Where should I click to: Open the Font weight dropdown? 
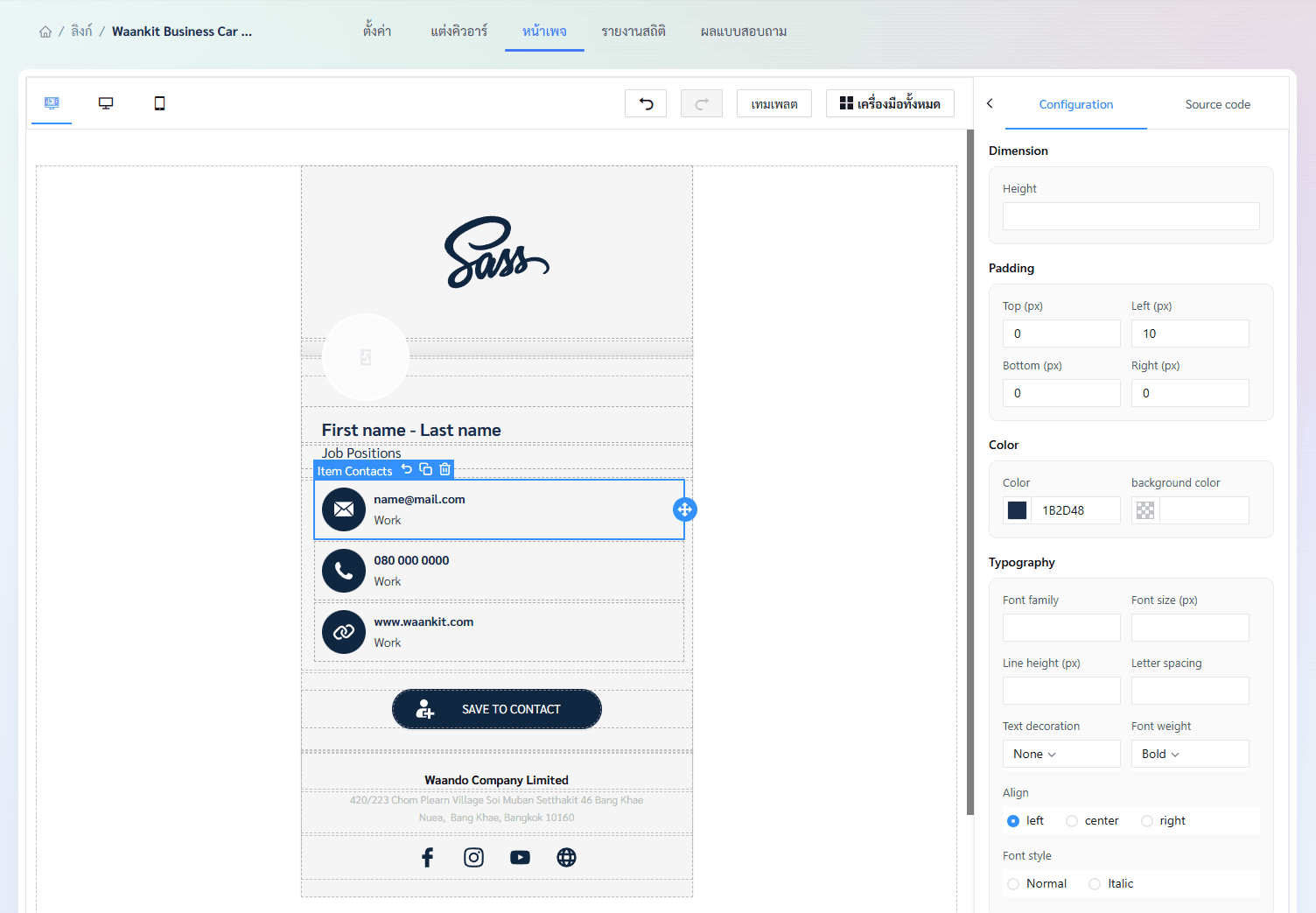(x=1190, y=754)
